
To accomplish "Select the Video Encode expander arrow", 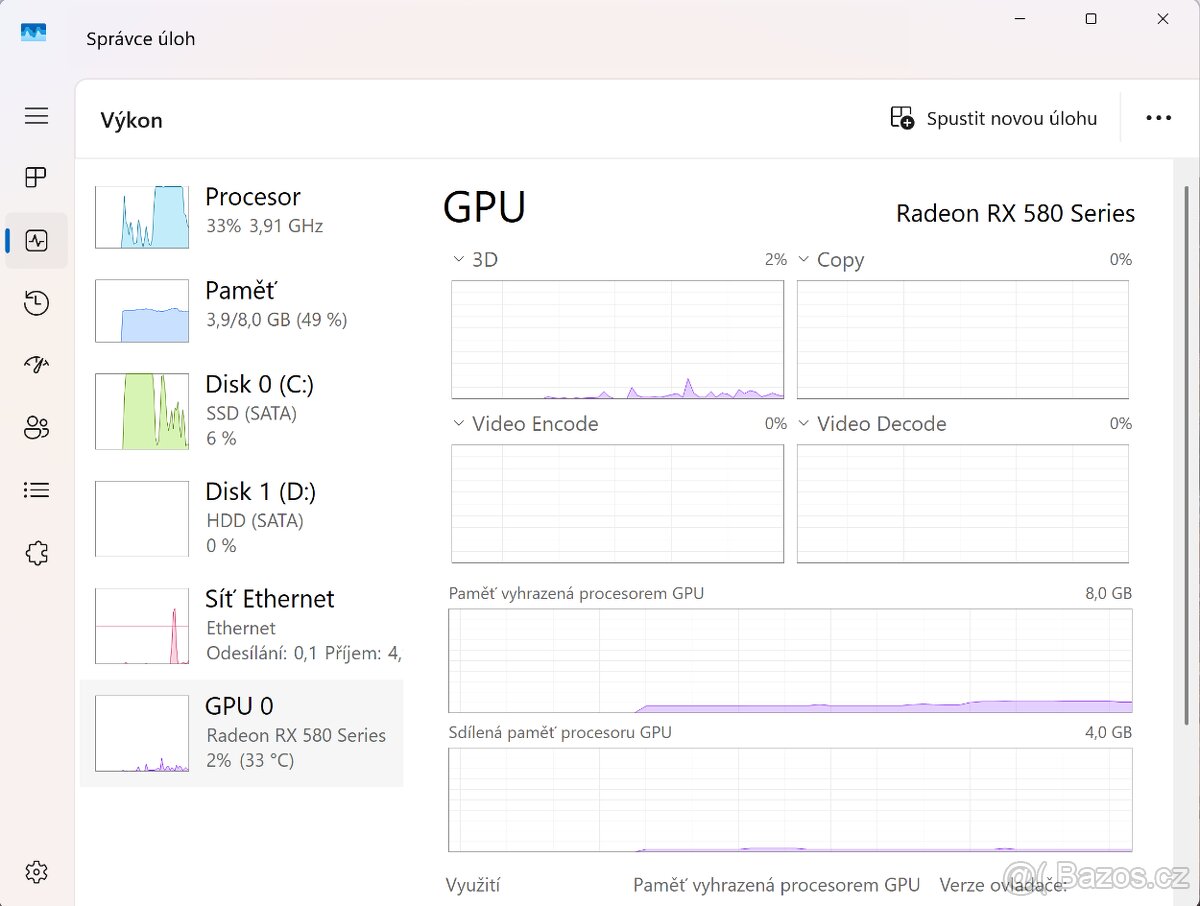I will click(458, 423).
